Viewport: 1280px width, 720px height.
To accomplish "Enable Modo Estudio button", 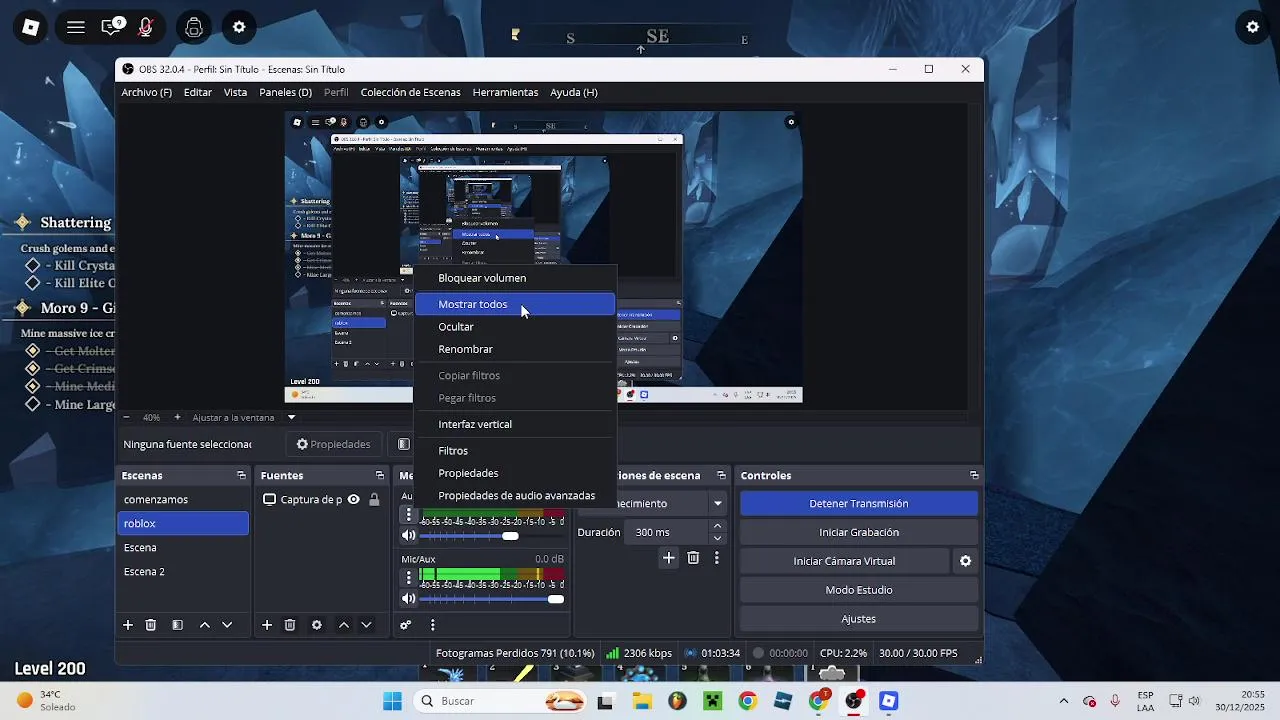I will (859, 590).
